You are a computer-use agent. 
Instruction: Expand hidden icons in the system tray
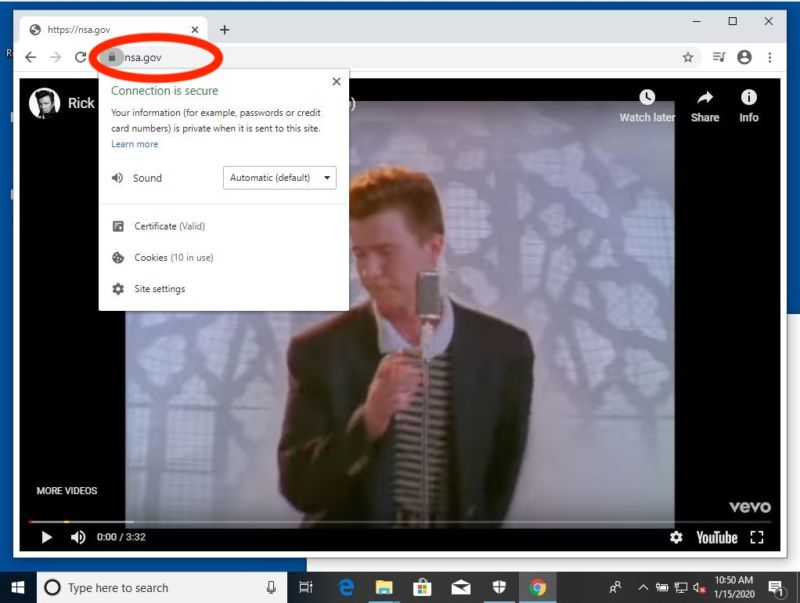point(643,587)
